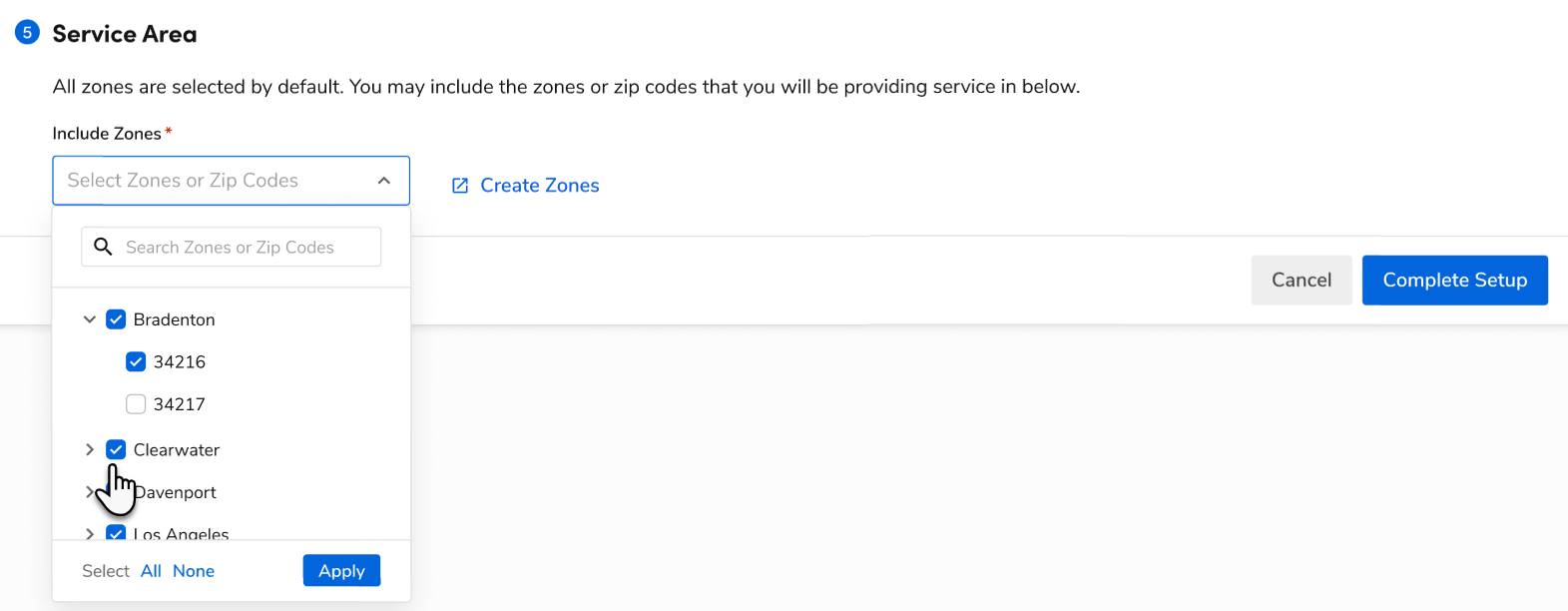Expand the Los Angeles zone list
The height and width of the screenshot is (611, 1568).
tap(89, 533)
